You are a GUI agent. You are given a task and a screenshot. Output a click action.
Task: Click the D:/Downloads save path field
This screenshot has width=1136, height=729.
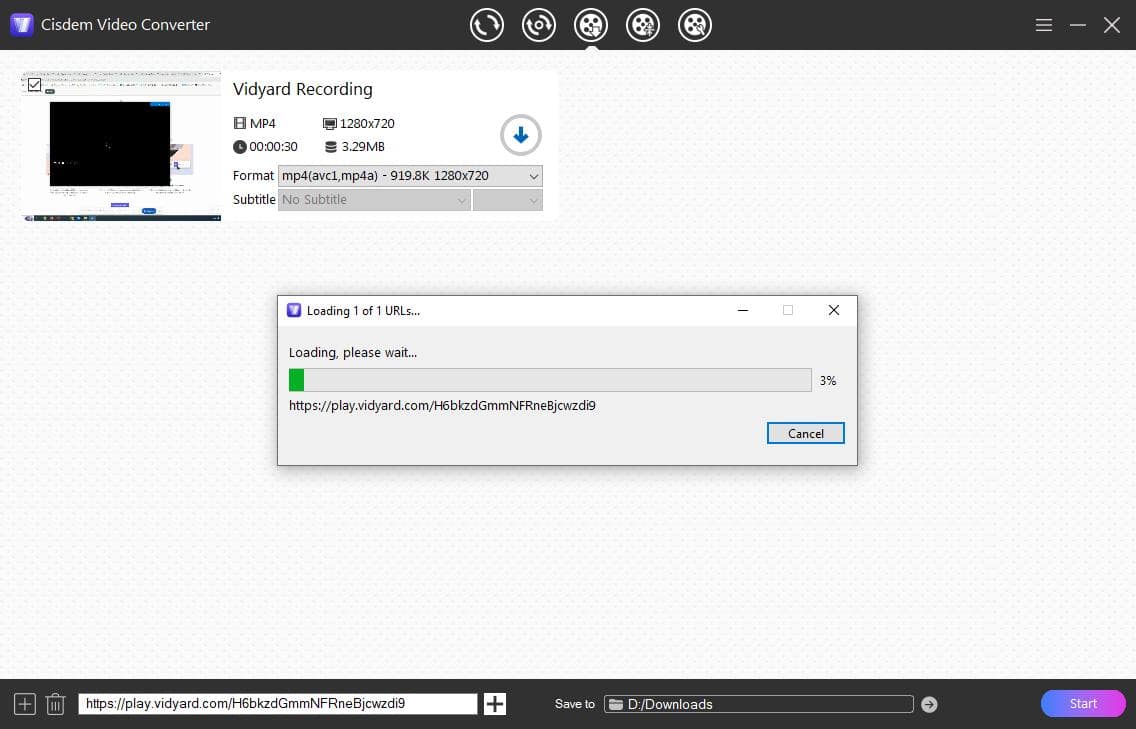point(759,704)
